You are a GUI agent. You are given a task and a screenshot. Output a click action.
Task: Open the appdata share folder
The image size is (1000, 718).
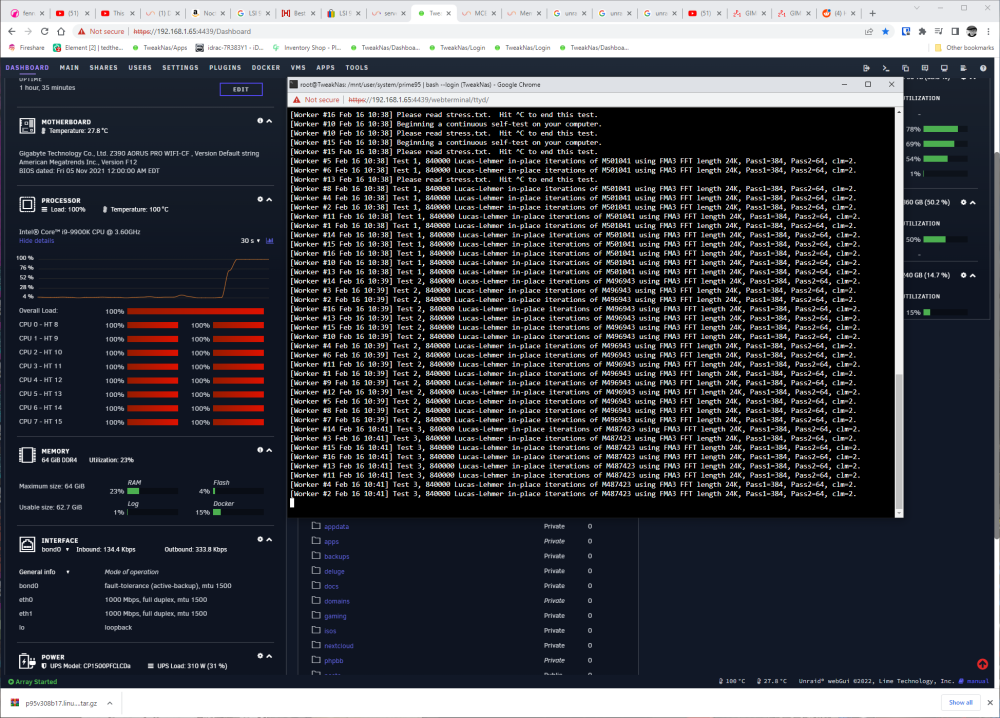click(x=336, y=527)
